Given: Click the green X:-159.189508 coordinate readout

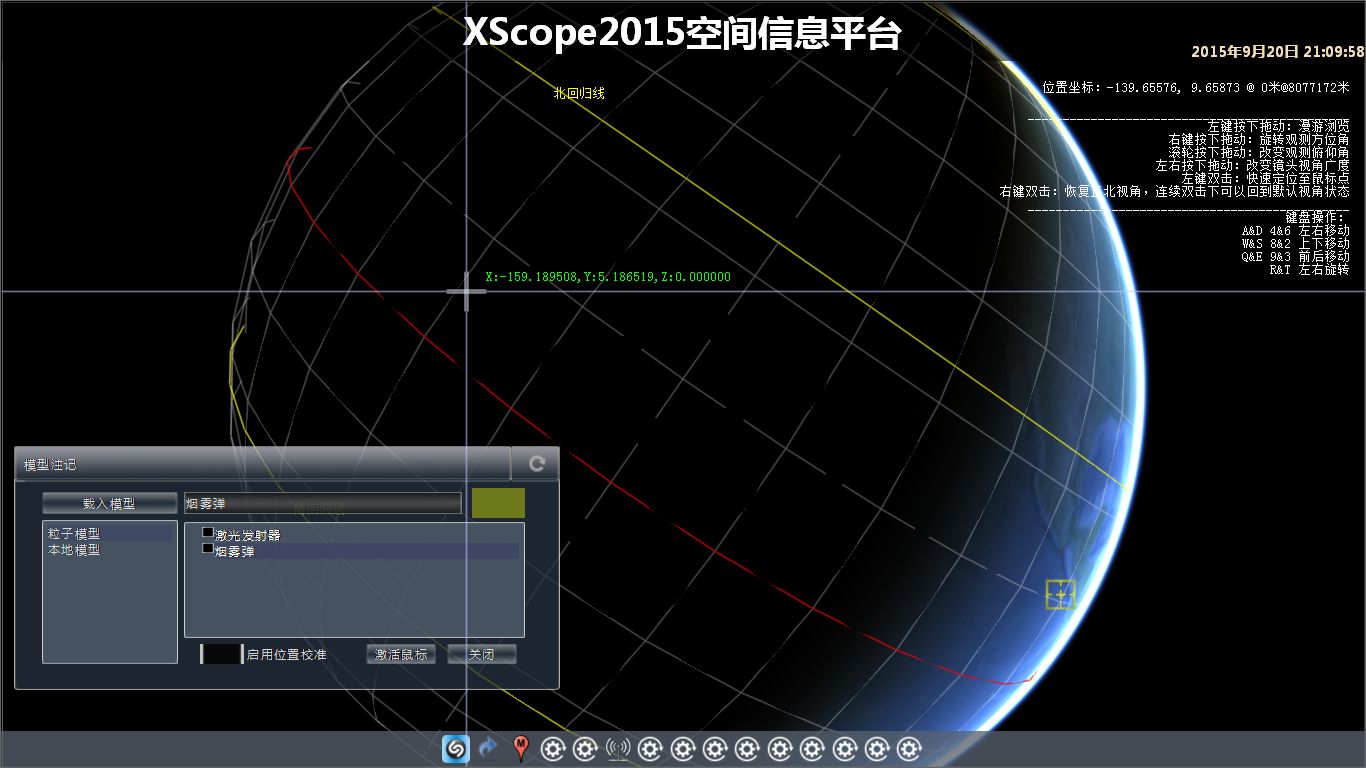Looking at the screenshot, I should pyautogui.click(x=608, y=277).
